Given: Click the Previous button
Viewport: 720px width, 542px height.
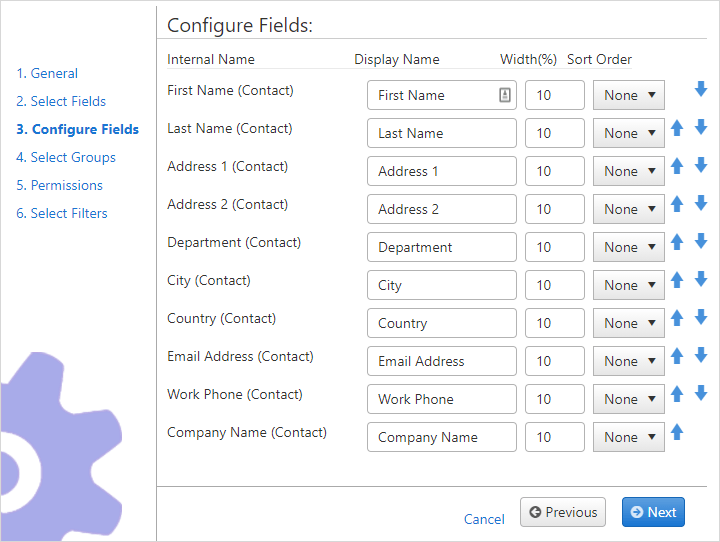Looking at the screenshot, I should [x=562, y=512].
